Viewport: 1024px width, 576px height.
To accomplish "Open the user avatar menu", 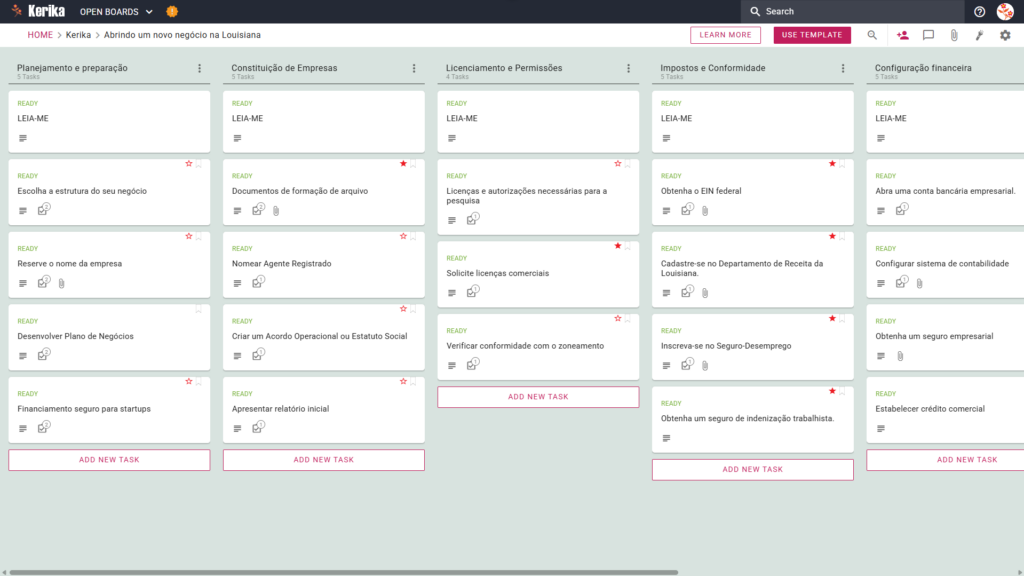I will (x=1005, y=11).
